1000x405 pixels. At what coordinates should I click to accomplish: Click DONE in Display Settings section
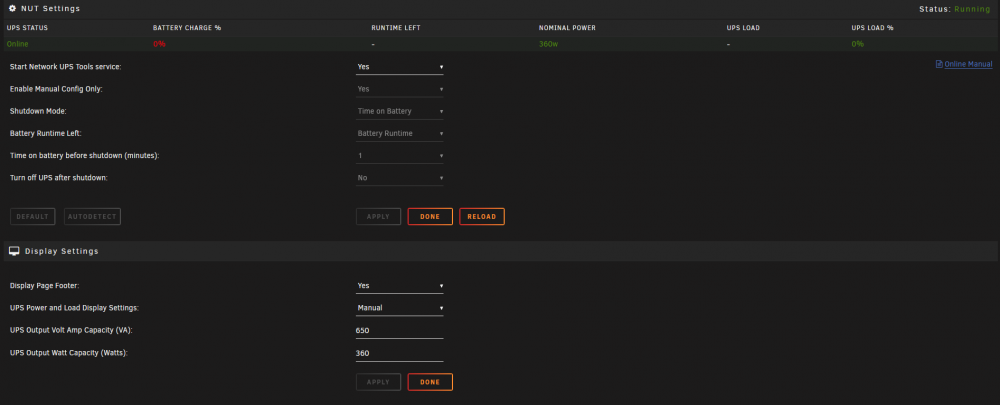[430, 382]
